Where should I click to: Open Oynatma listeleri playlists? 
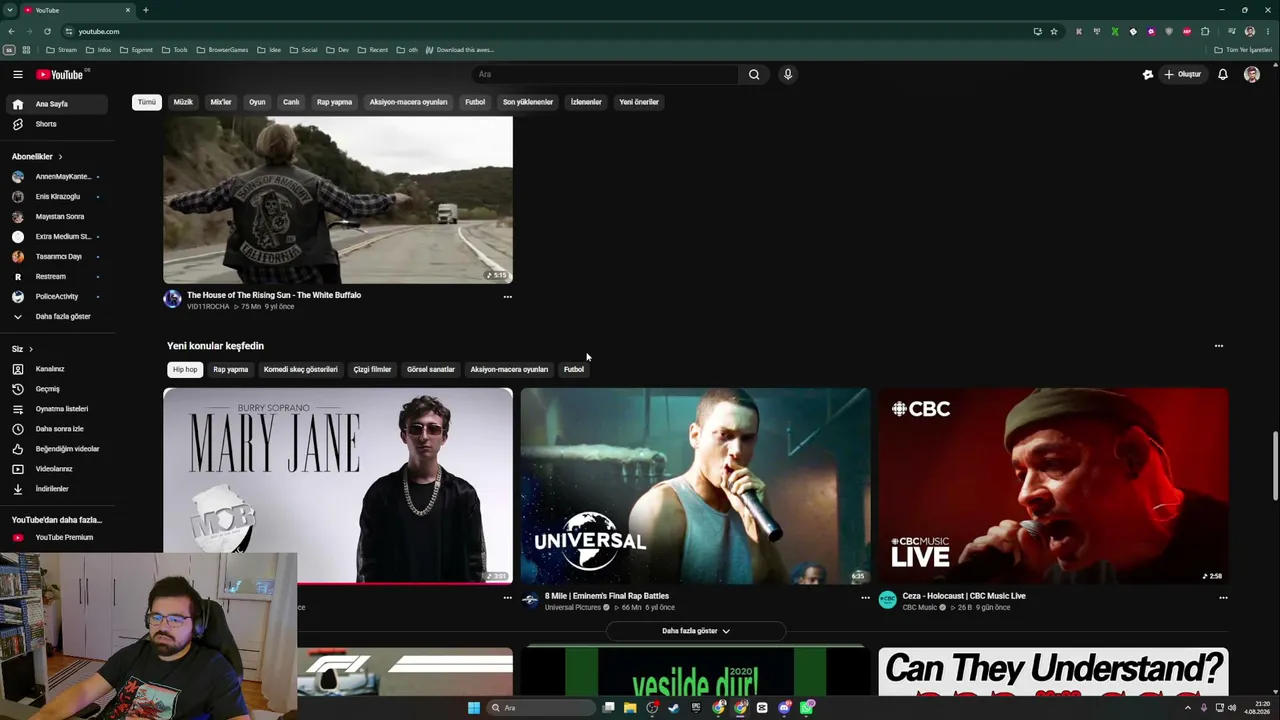click(58, 409)
